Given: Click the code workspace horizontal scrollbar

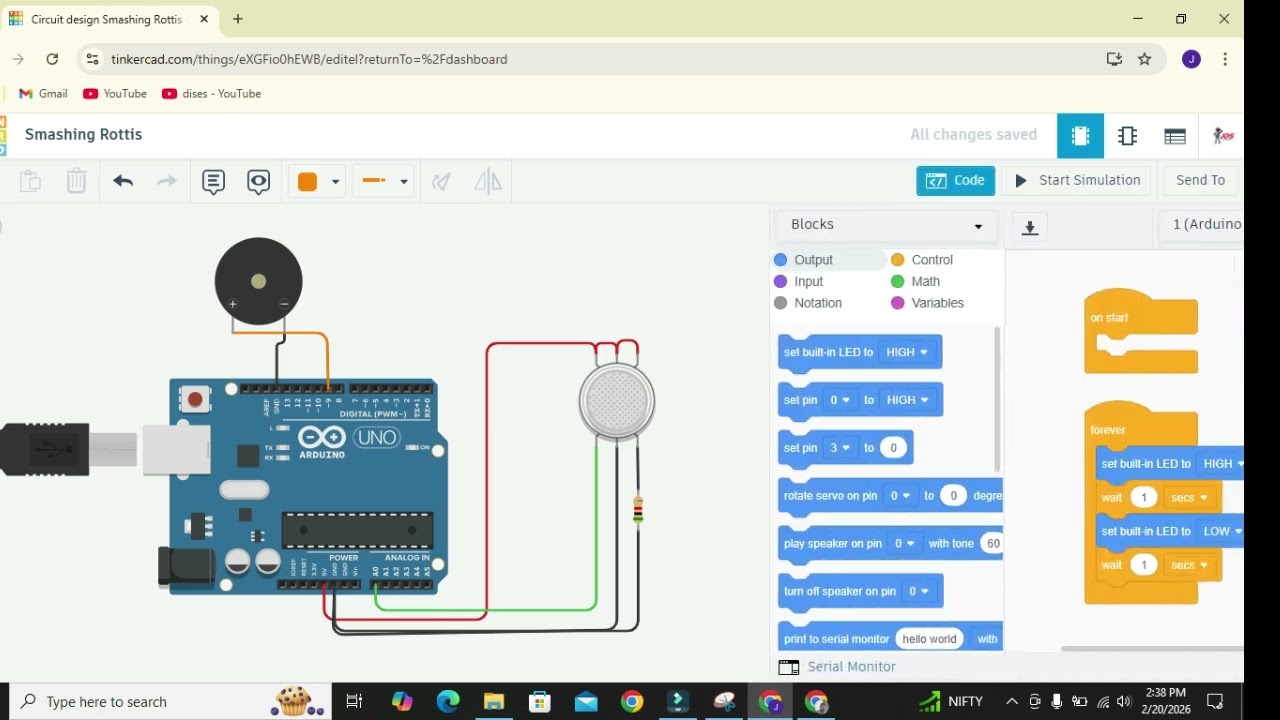Looking at the screenshot, I should point(1152,649).
